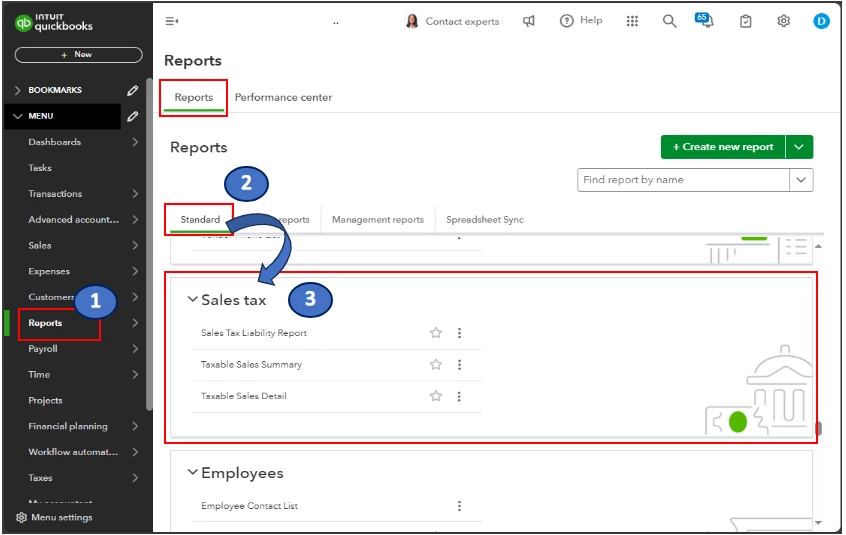Image resolution: width=846 pixels, height=535 pixels.
Task: Switch to Performance center tab
Action: (283, 98)
